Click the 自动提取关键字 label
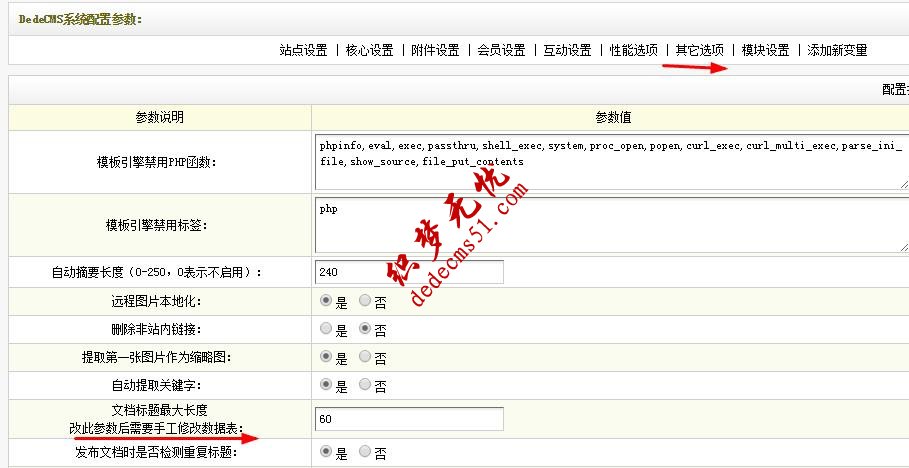Viewport: 909px width, 468px height. coord(156,385)
